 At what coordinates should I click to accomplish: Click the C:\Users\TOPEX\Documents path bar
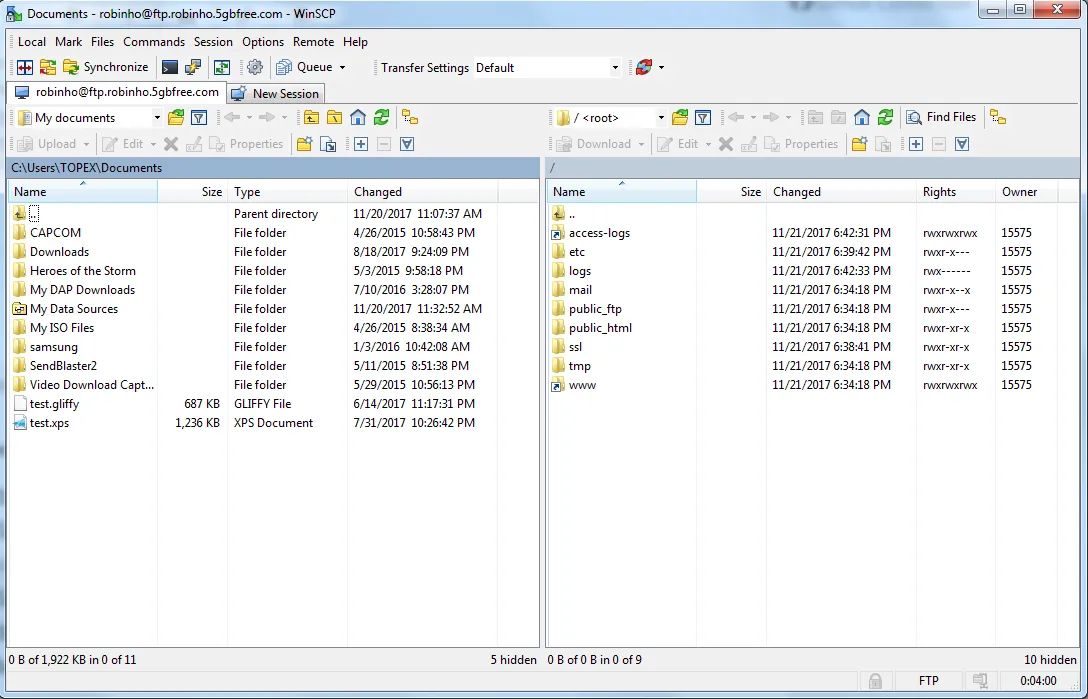tap(273, 168)
